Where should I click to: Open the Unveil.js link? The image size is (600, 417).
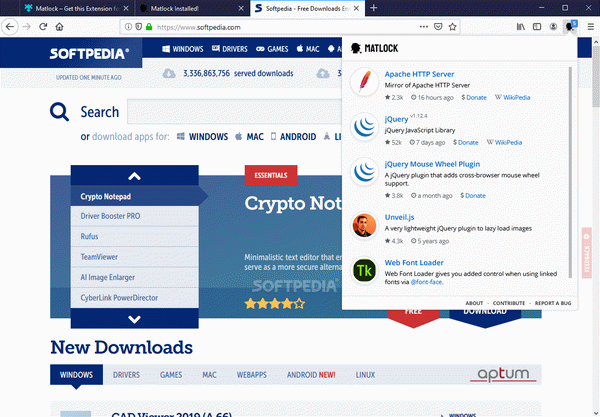(399, 217)
